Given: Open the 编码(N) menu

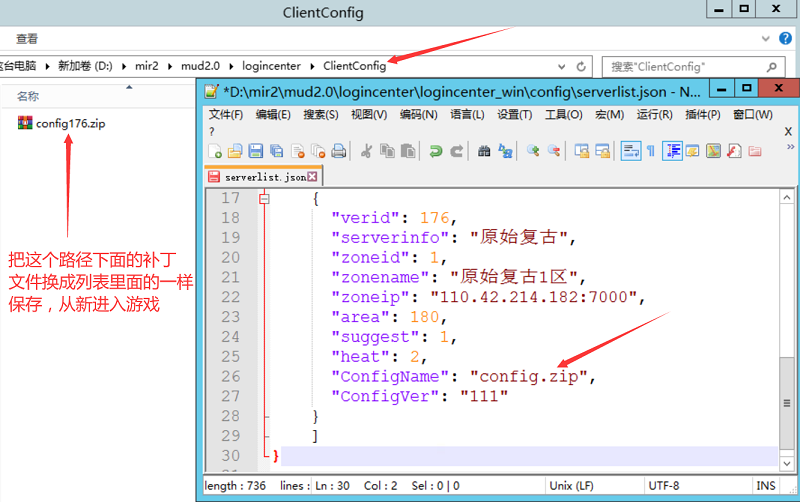Looking at the screenshot, I should click(418, 115).
